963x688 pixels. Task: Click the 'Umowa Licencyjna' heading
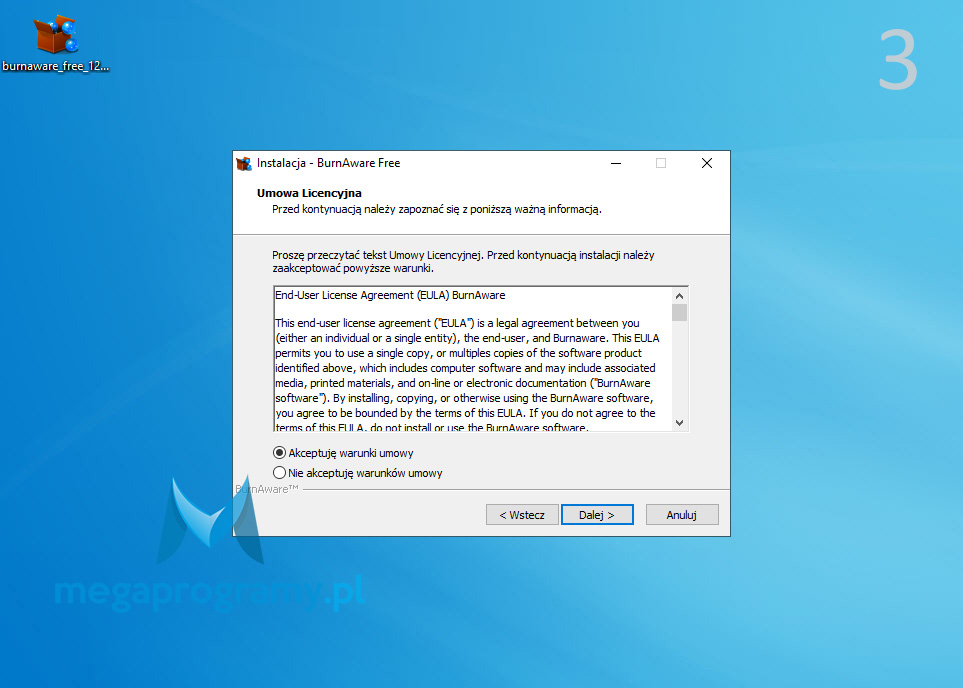(x=309, y=193)
